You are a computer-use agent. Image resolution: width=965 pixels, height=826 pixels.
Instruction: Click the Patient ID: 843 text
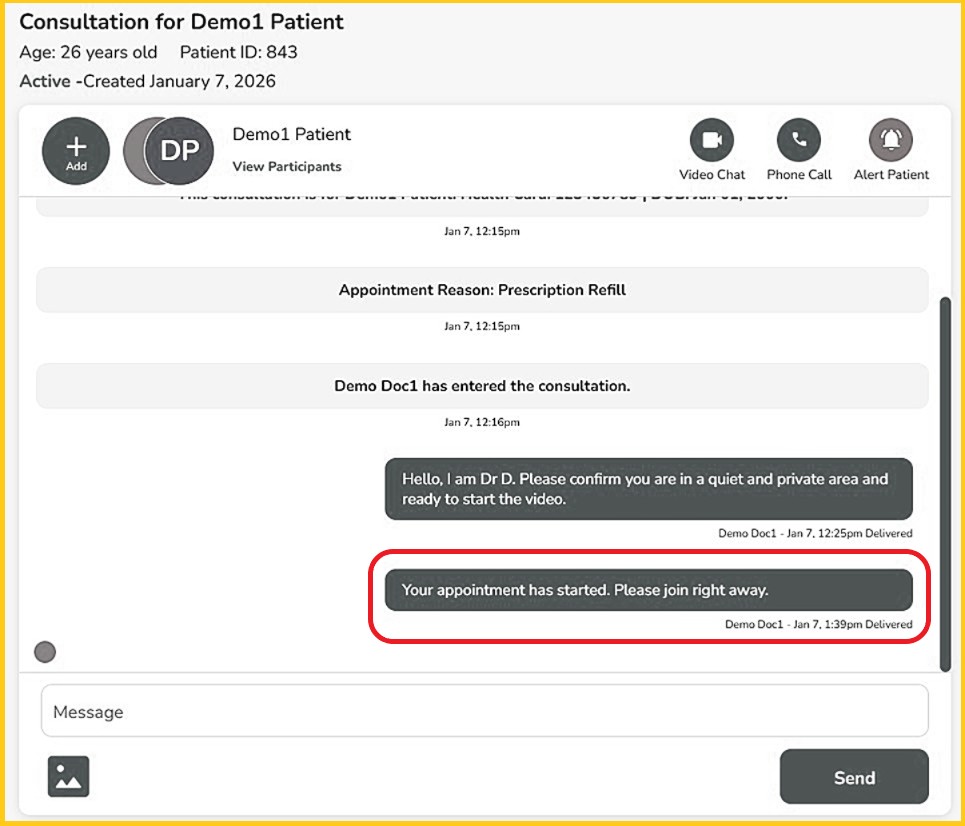tap(238, 52)
